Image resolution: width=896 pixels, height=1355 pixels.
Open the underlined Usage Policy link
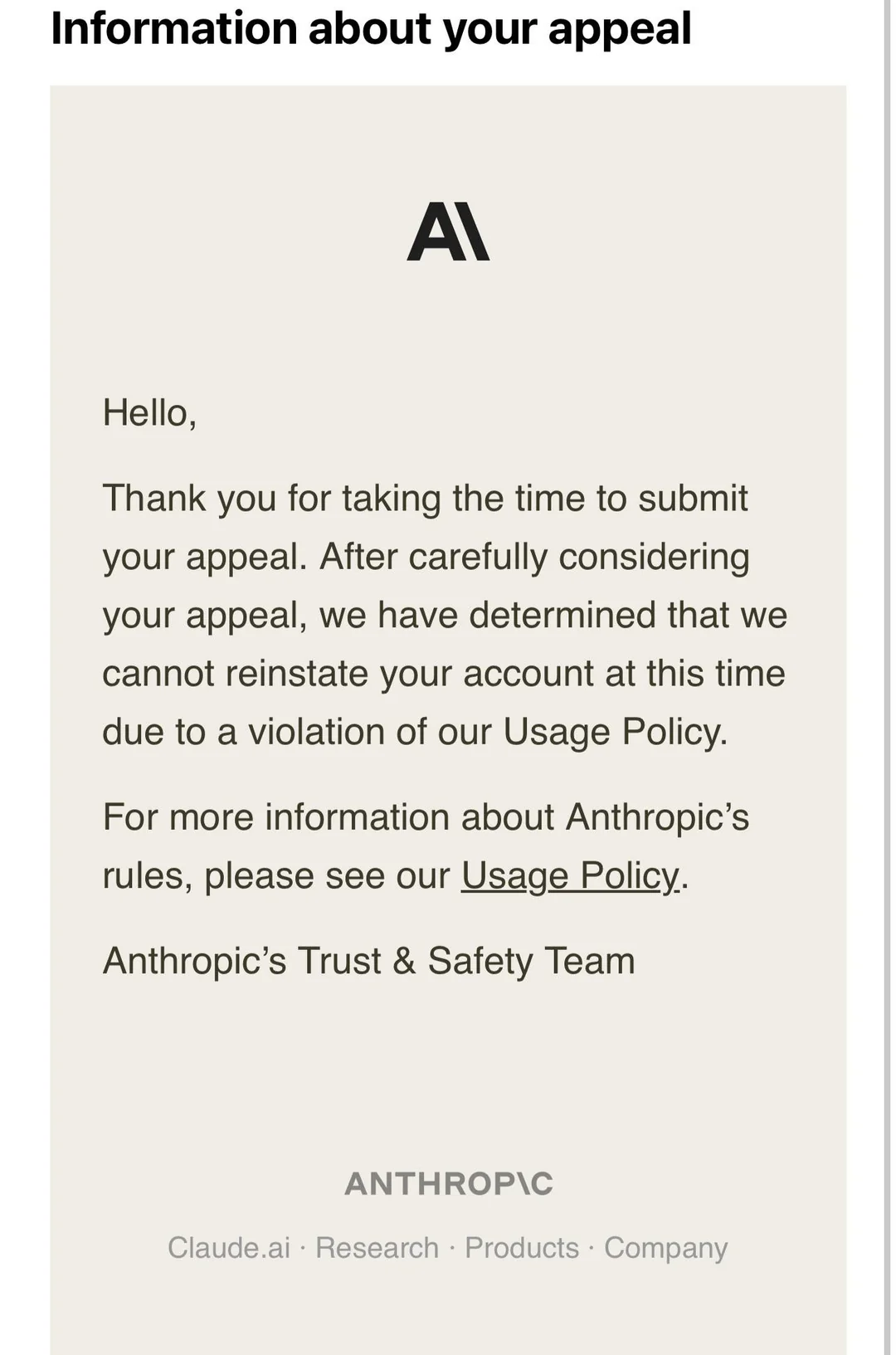pyautogui.click(x=571, y=875)
